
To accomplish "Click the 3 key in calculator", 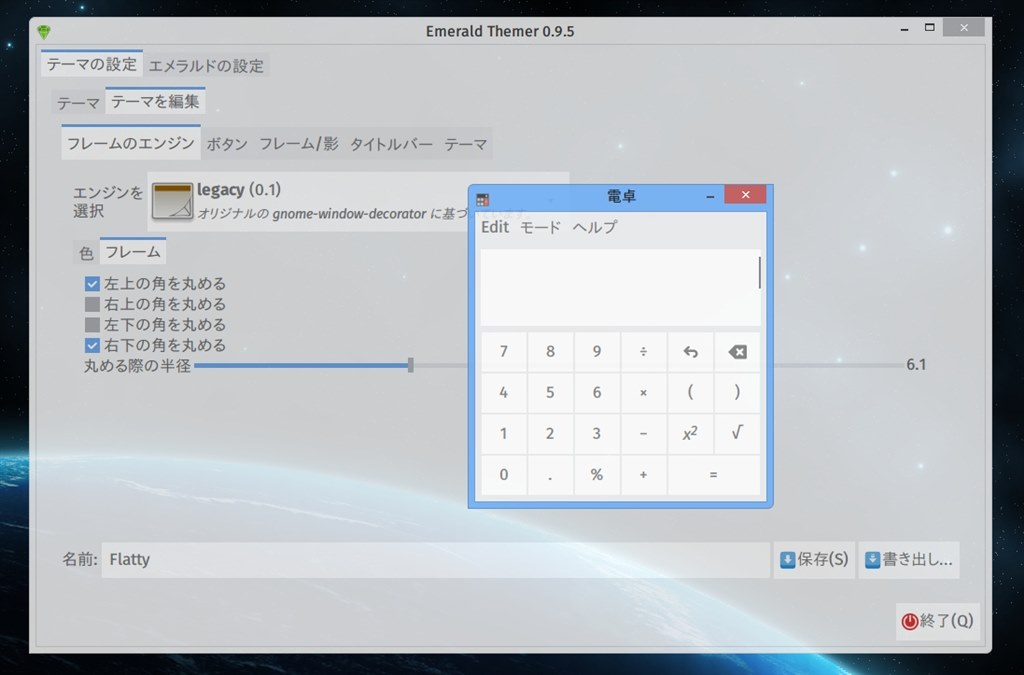I will pos(597,433).
